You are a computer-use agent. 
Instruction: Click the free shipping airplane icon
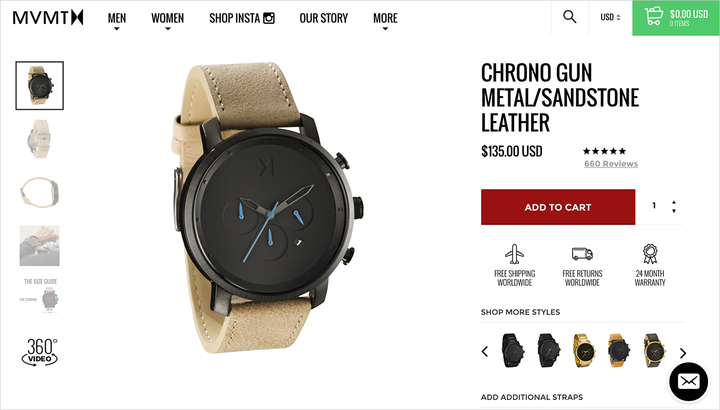[514, 254]
